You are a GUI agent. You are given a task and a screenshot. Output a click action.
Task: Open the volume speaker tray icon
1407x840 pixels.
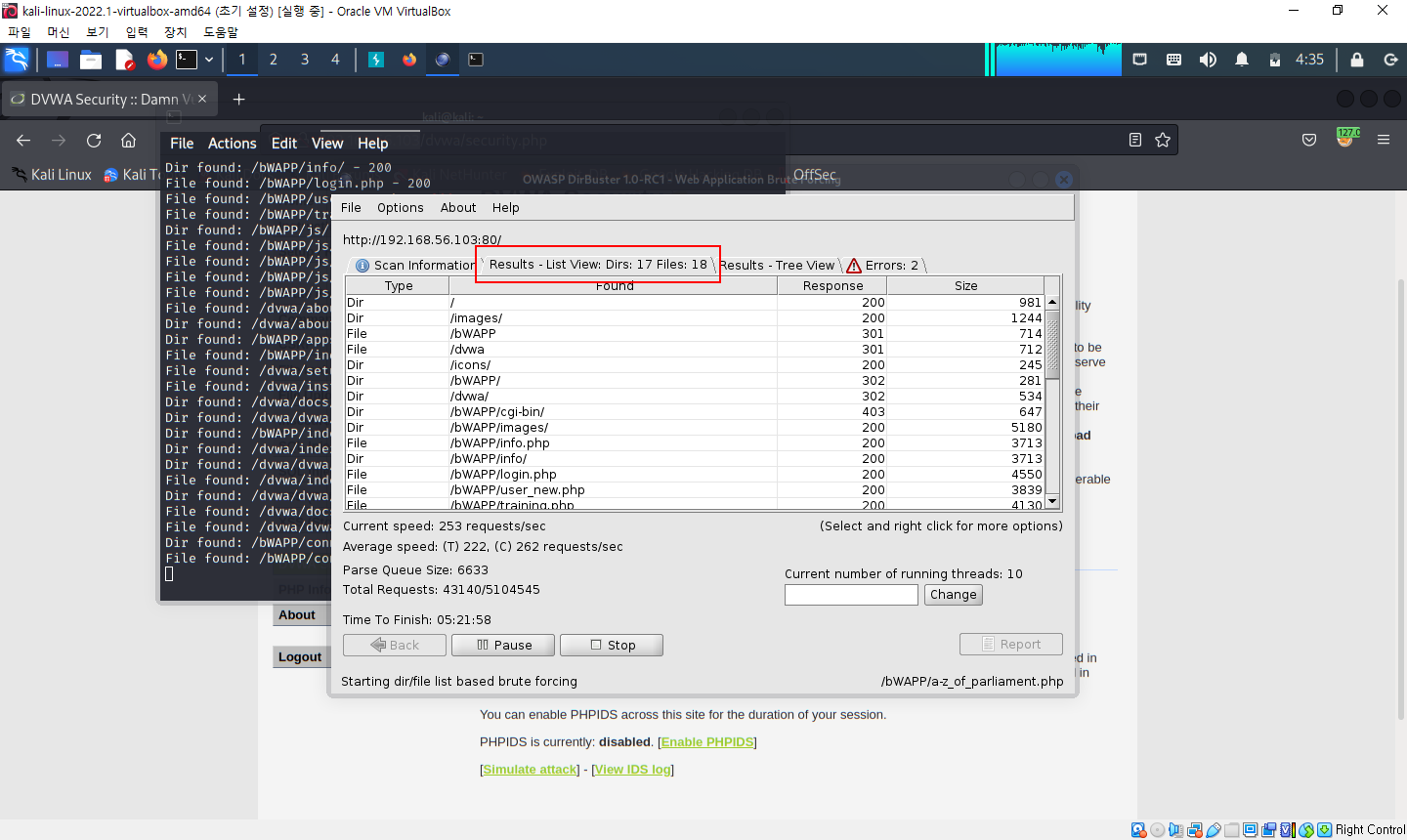pyautogui.click(x=1208, y=60)
